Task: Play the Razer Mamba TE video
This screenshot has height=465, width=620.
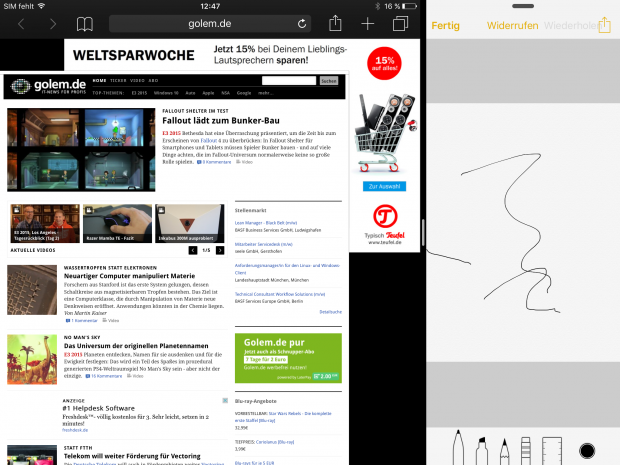Action: (x=117, y=223)
